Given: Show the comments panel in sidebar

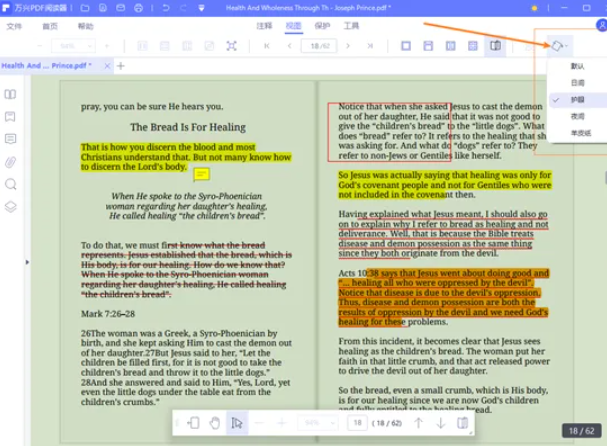Looking at the screenshot, I should point(11,139).
